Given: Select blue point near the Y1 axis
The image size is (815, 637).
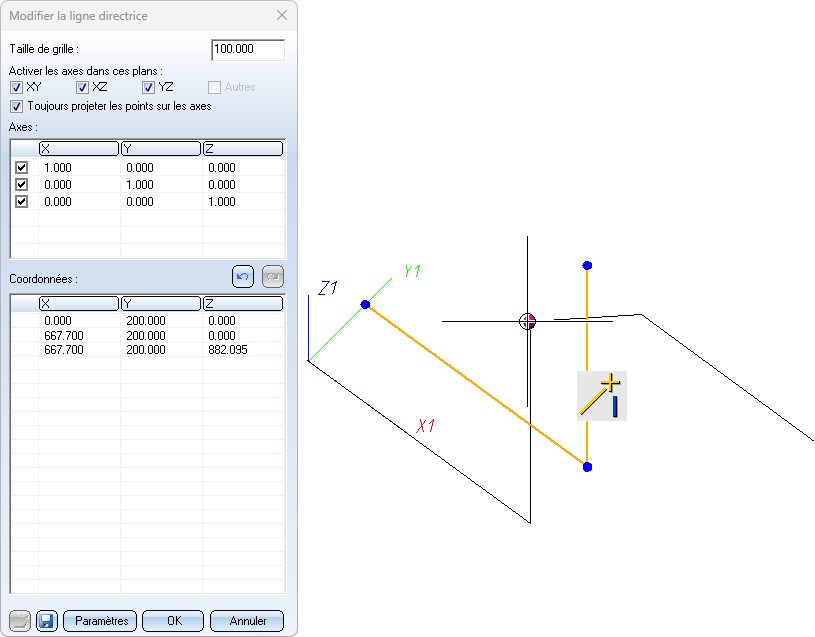Looking at the screenshot, I should [365, 304].
